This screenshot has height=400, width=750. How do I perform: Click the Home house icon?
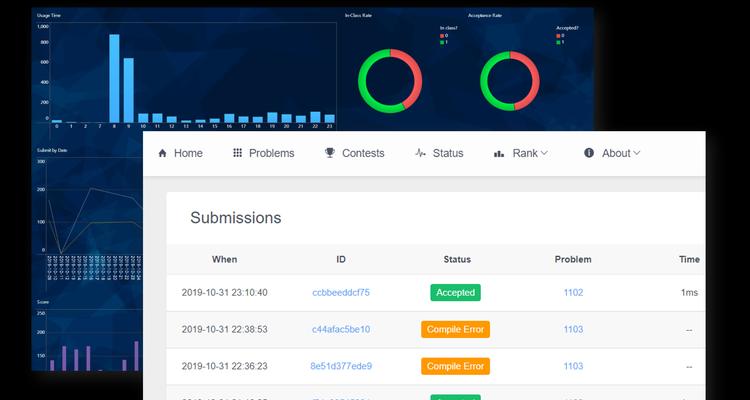click(x=163, y=153)
